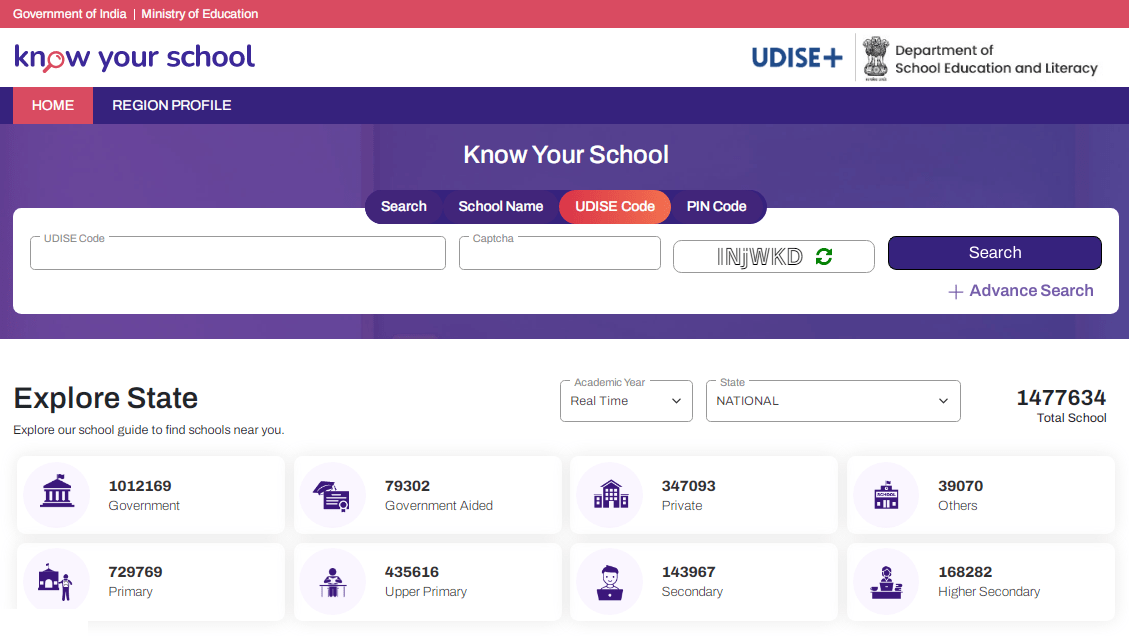1129x636 pixels.
Task: Click the Private school building icon
Action: 610,495
